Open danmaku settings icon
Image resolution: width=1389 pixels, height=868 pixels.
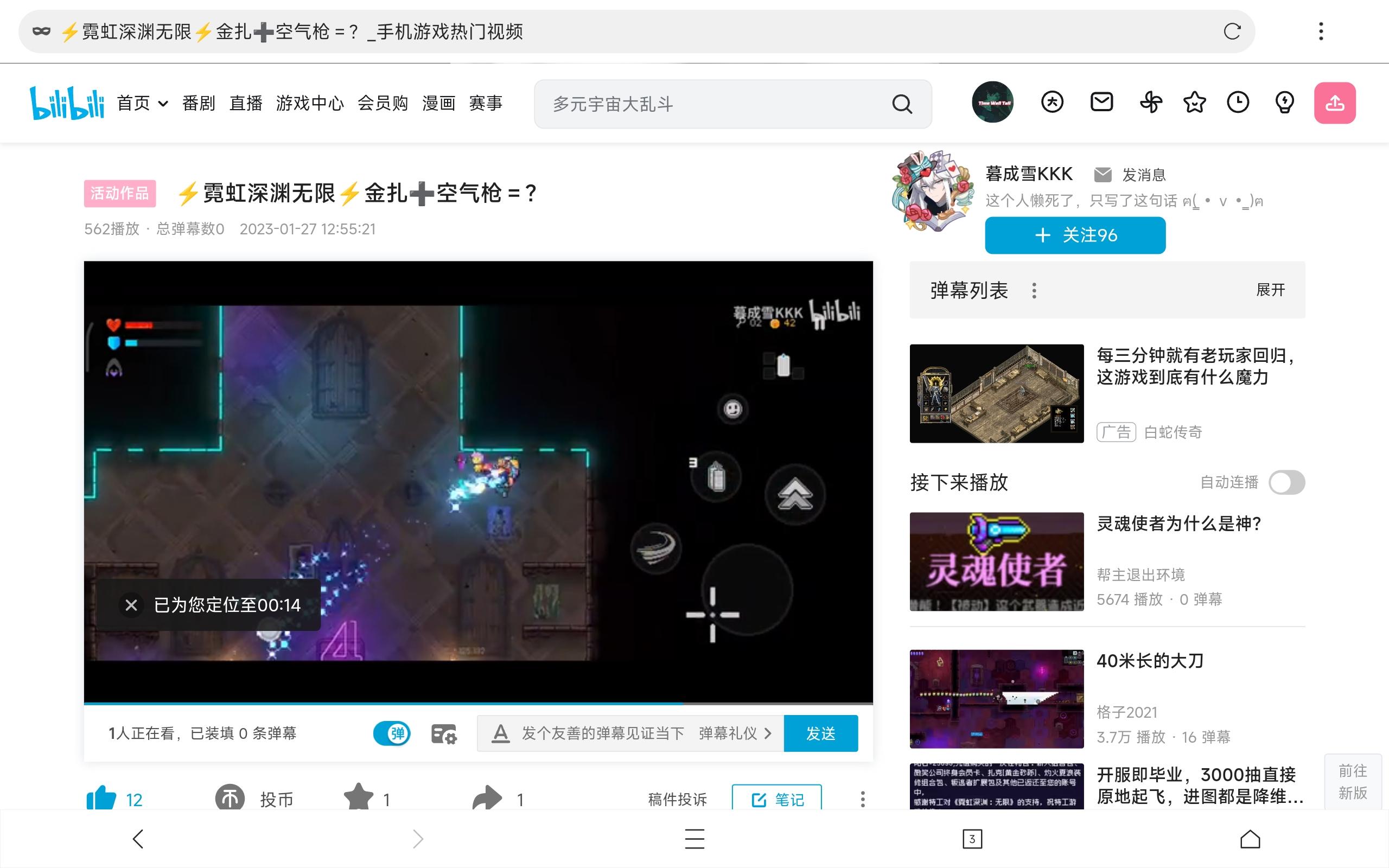click(x=444, y=733)
